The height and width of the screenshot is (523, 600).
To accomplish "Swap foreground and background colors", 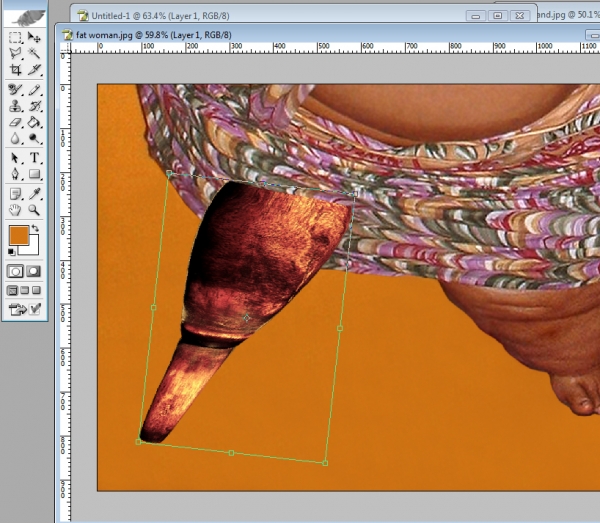I will click(35, 228).
